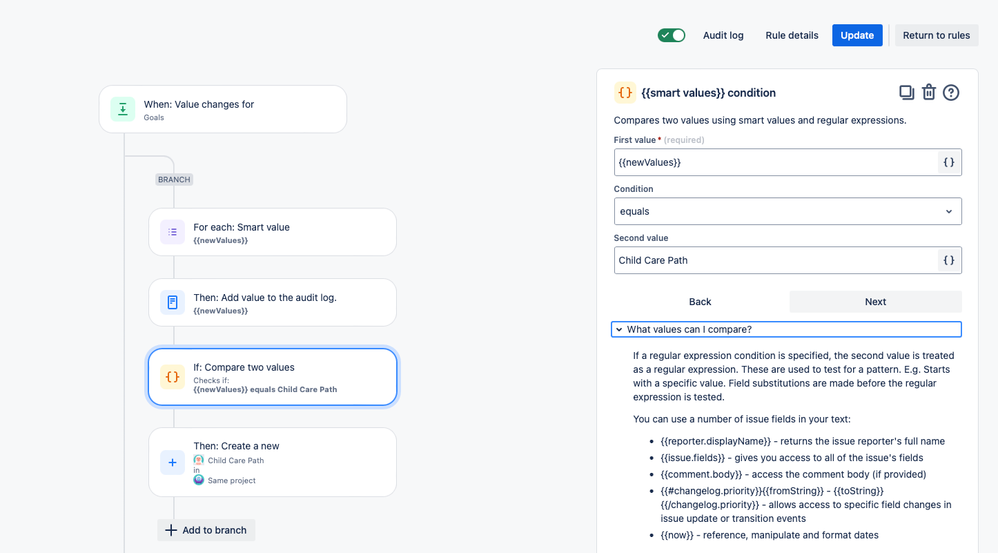Click the Update button

point(857,35)
